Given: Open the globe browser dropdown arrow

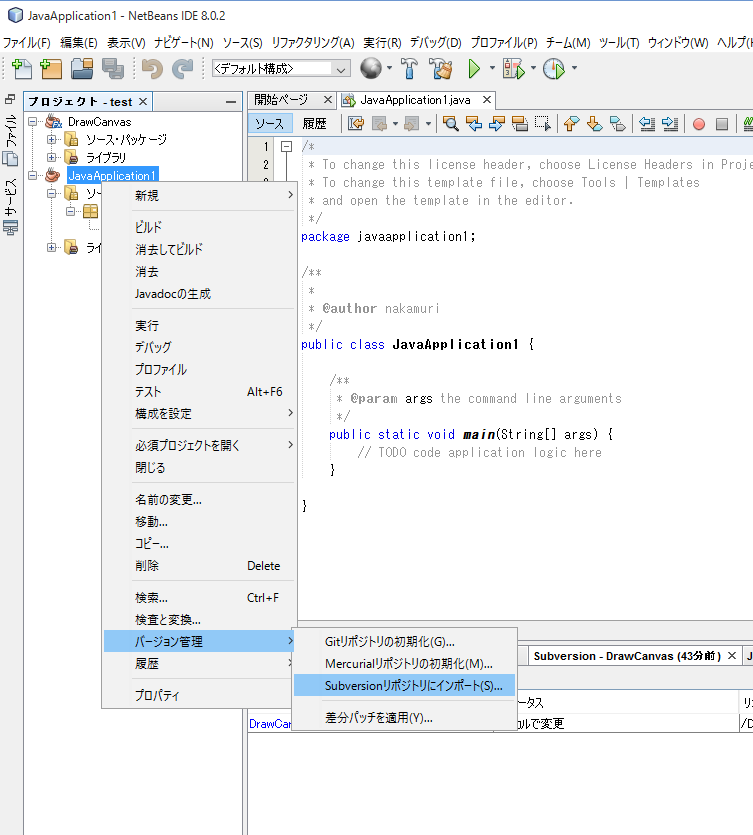Looking at the screenshot, I should click(x=389, y=68).
